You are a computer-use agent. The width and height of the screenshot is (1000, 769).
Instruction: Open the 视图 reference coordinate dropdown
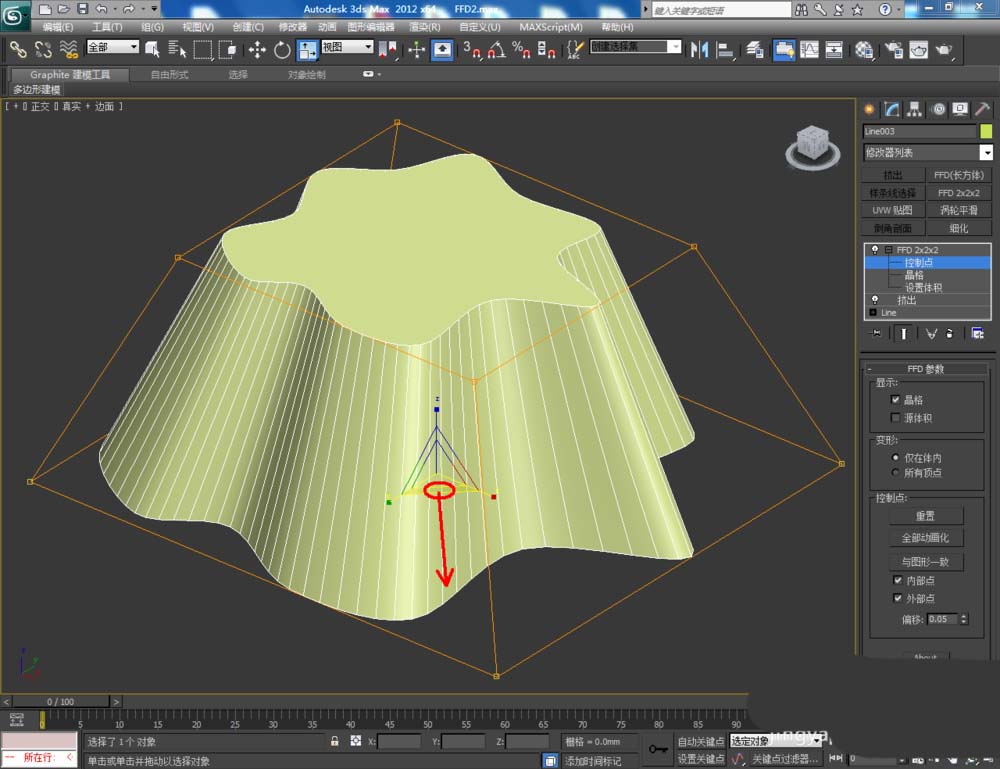[347, 47]
